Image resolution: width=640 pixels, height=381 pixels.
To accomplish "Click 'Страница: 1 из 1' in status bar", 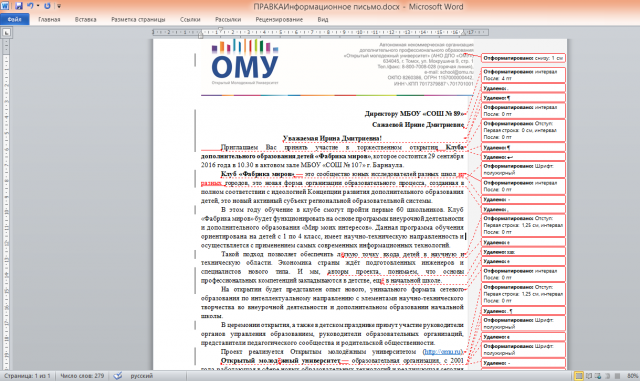I will pyautogui.click(x=27, y=376).
